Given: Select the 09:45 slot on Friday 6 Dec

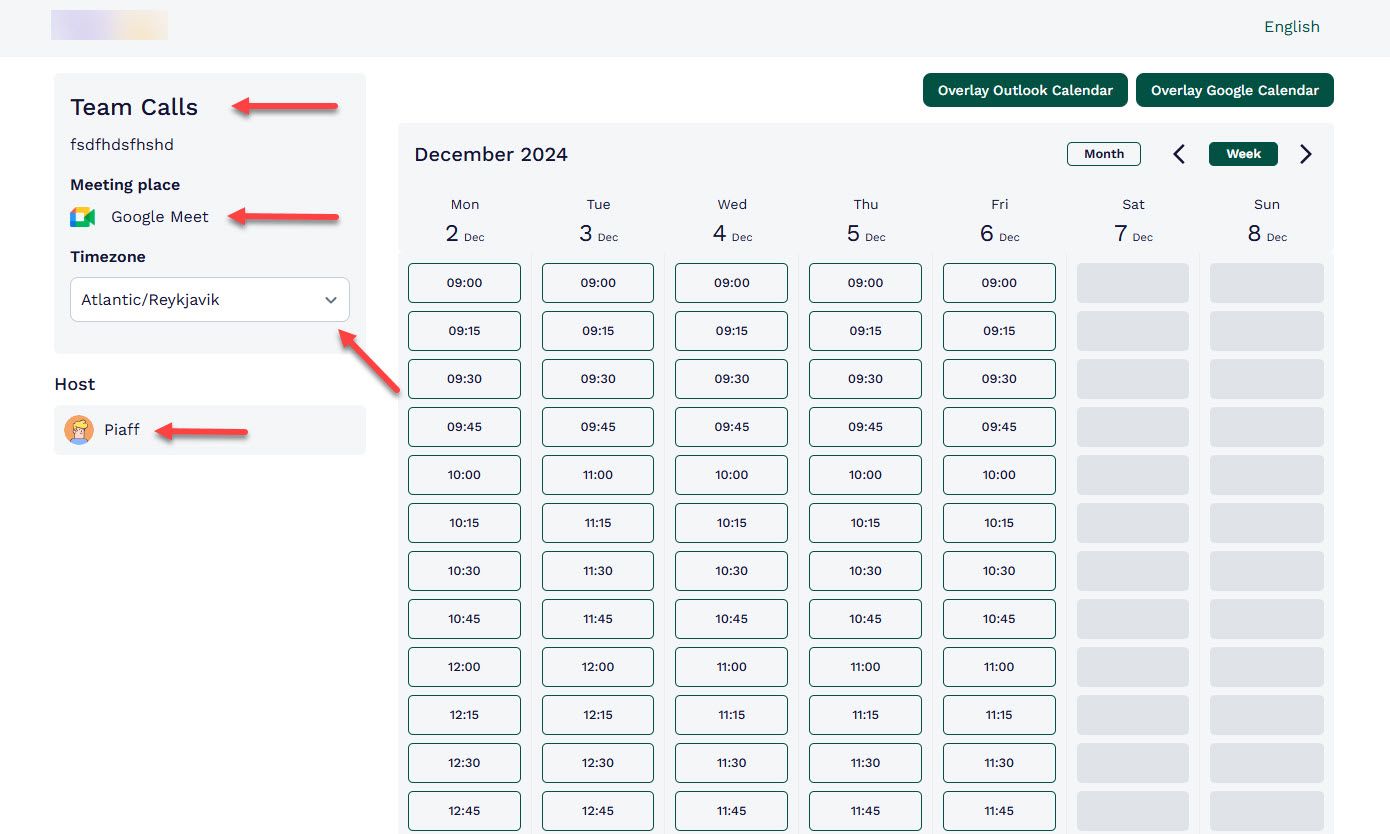Looking at the screenshot, I should (999, 427).
